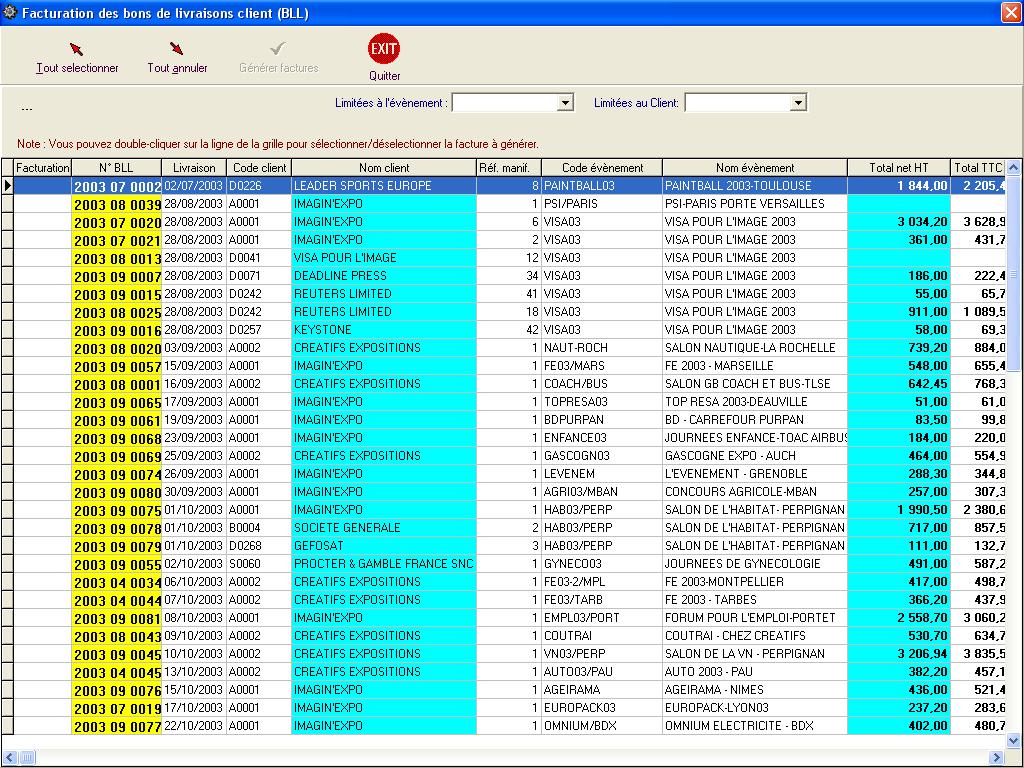The image size is (1024, 768).
Task: Click the NAUT-ROCH event code cell
Action: 602,348
